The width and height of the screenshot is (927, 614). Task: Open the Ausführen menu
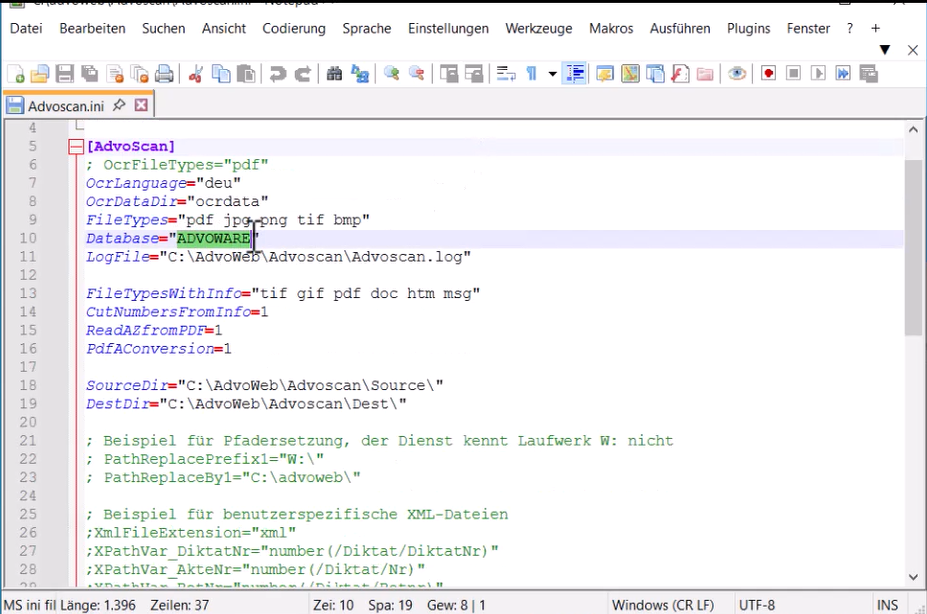click(x=680, y=28)
